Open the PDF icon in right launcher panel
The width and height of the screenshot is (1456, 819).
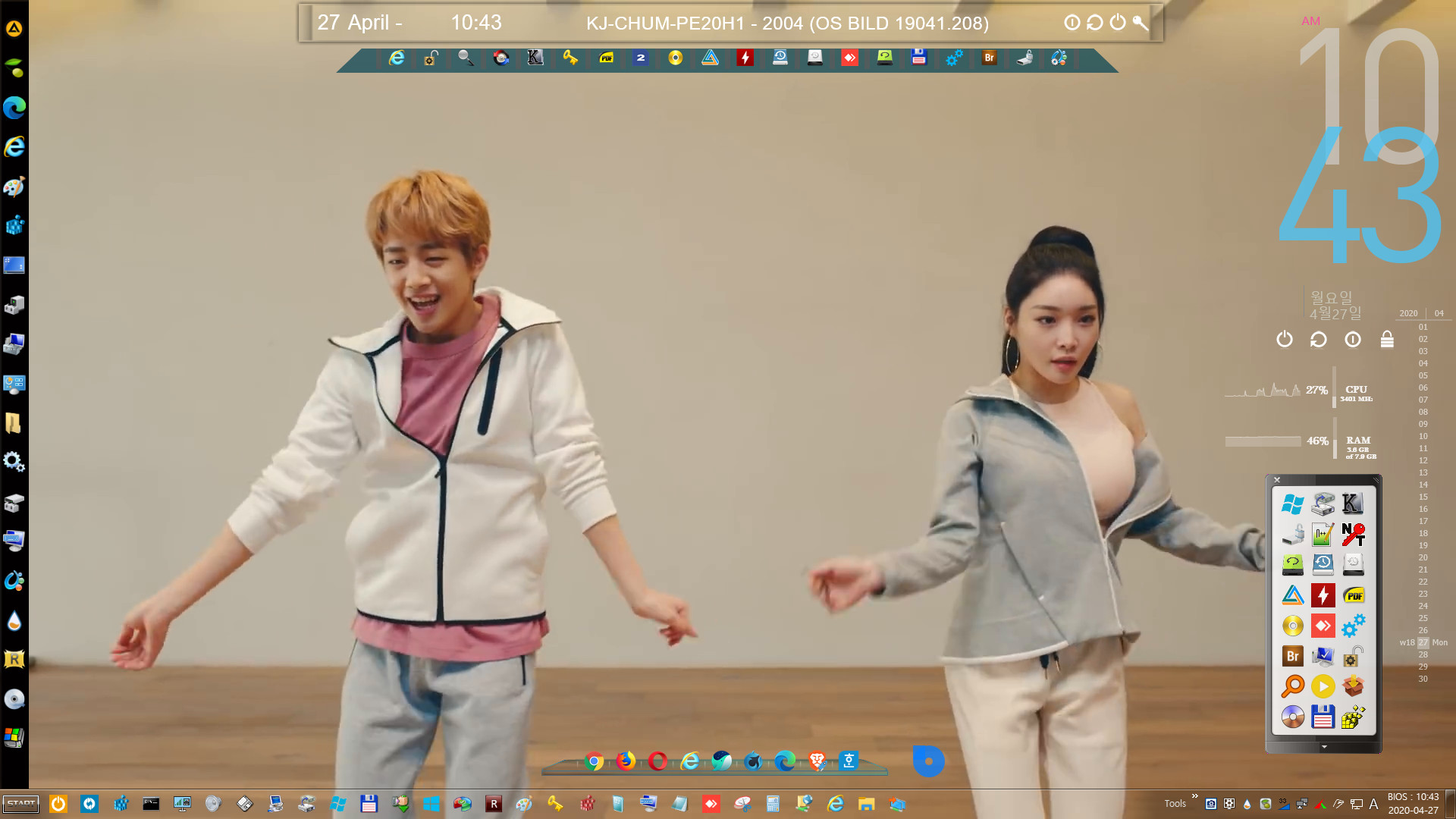click(x=1353, y=595)
